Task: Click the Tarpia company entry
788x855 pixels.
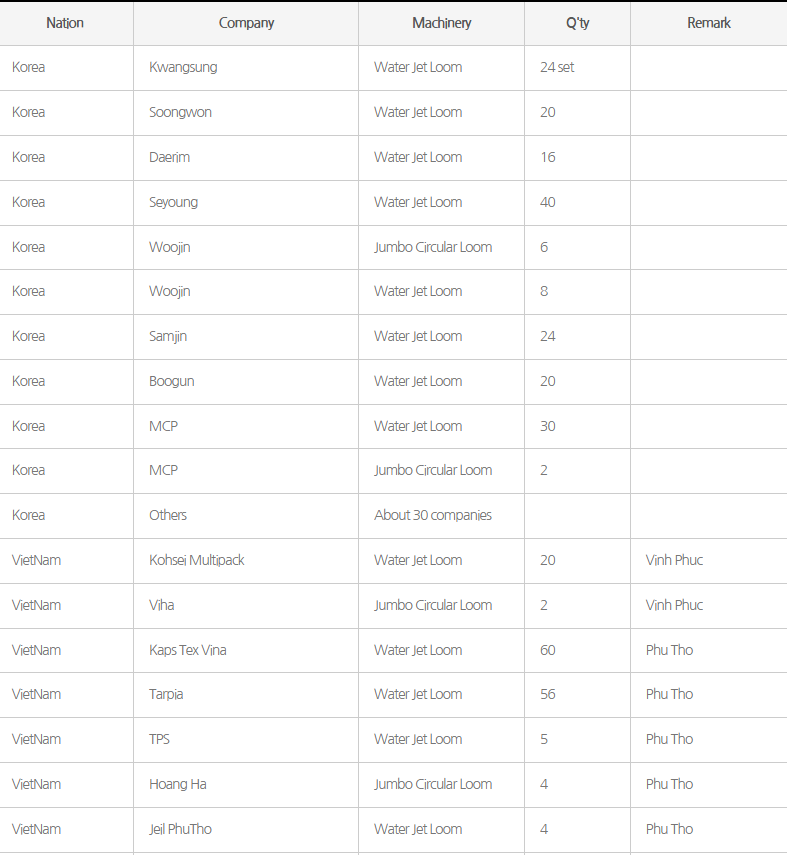Action: coord(166,694)
